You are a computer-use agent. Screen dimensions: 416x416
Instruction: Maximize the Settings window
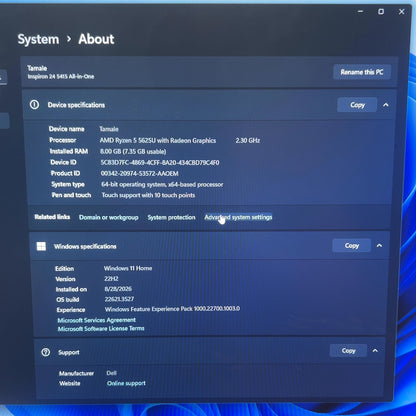click(381, 12)
